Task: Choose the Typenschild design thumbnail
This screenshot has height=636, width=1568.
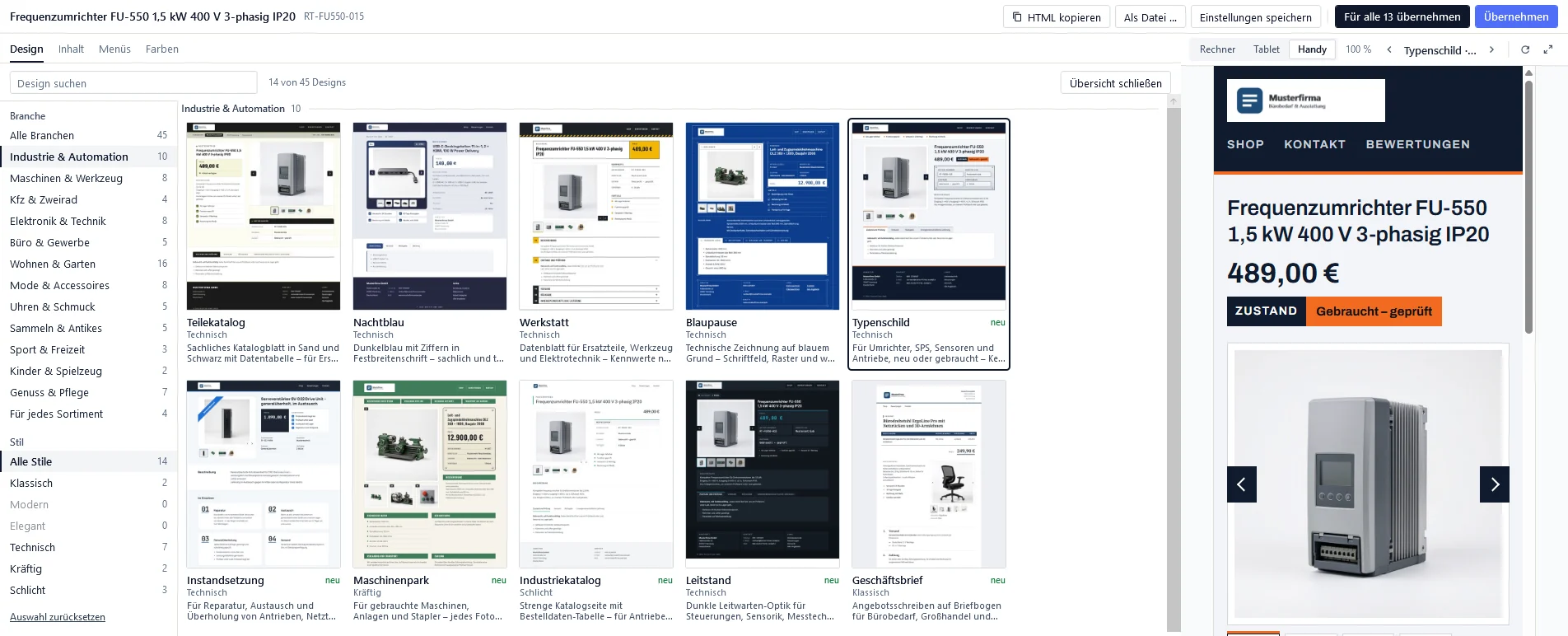Action: click(929, 216)
